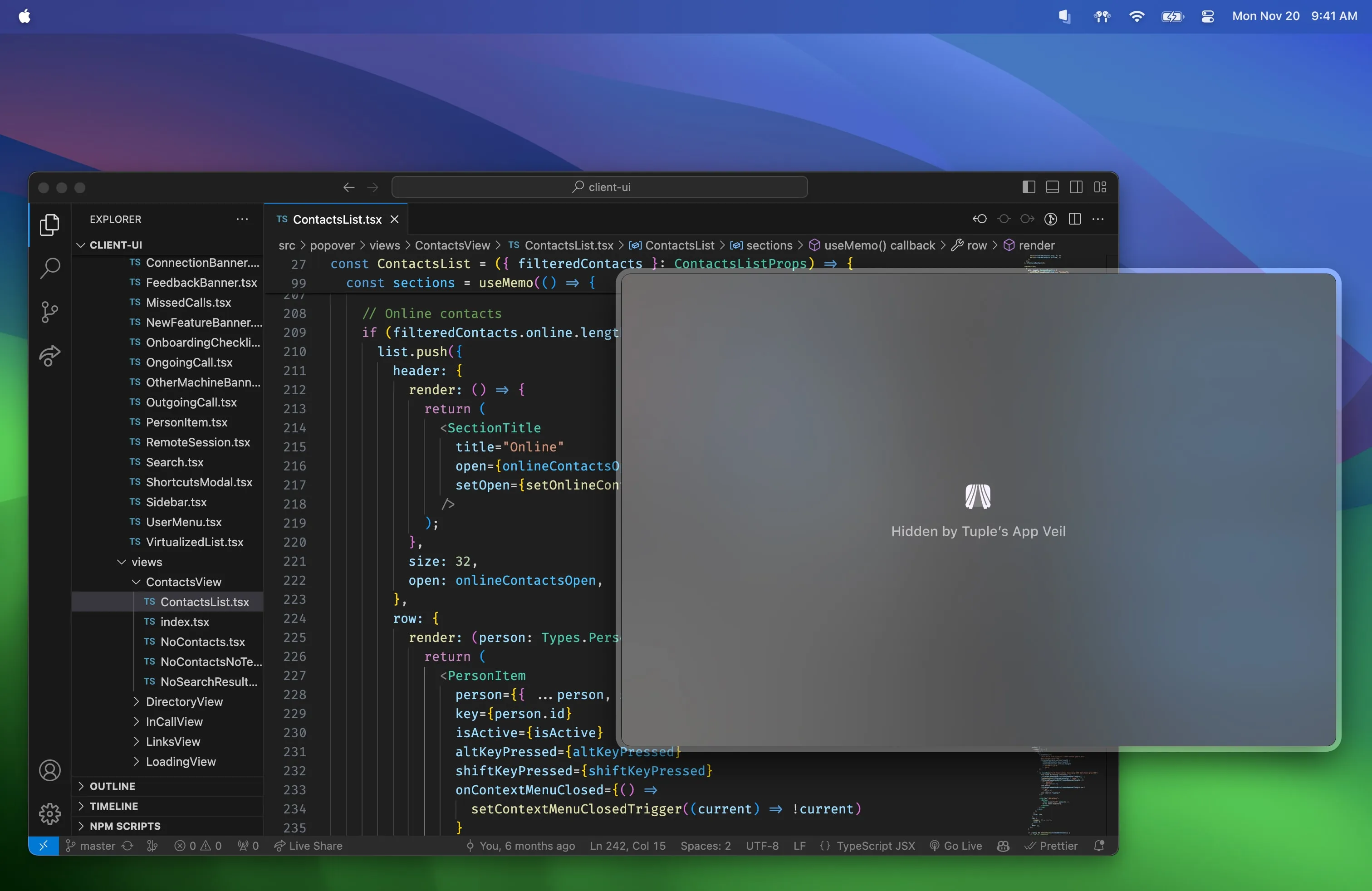
Task: Toggle bottom panel visibility
Action: [x=1052, y=187]
